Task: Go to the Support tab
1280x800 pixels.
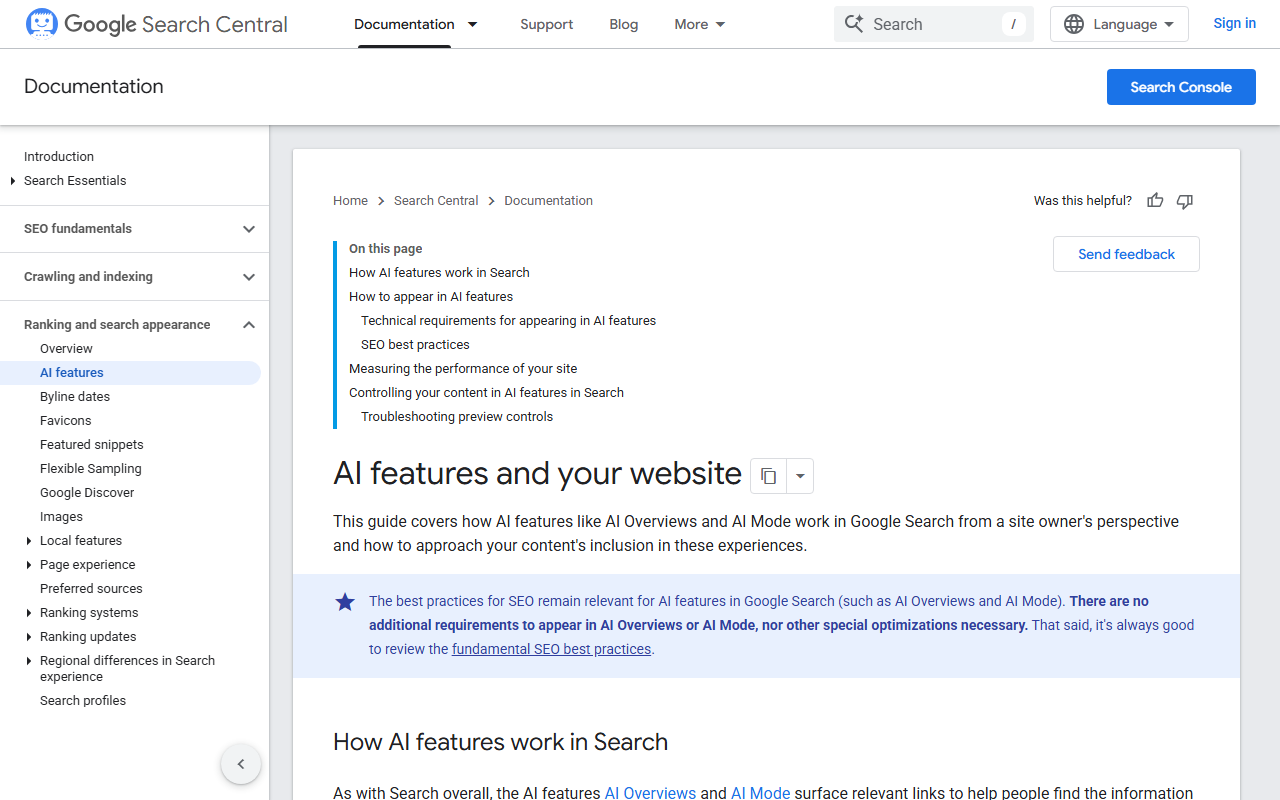Action: point(547,24)
